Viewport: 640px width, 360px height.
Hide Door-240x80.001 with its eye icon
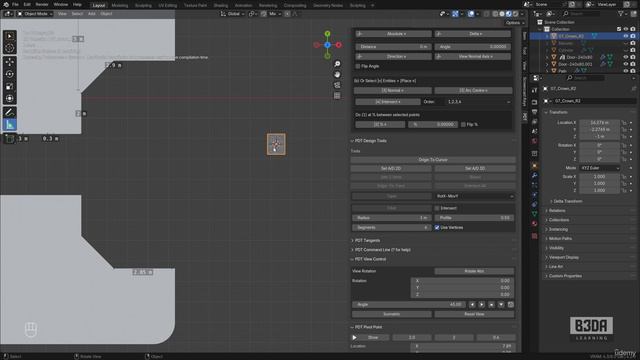(626, 64)
